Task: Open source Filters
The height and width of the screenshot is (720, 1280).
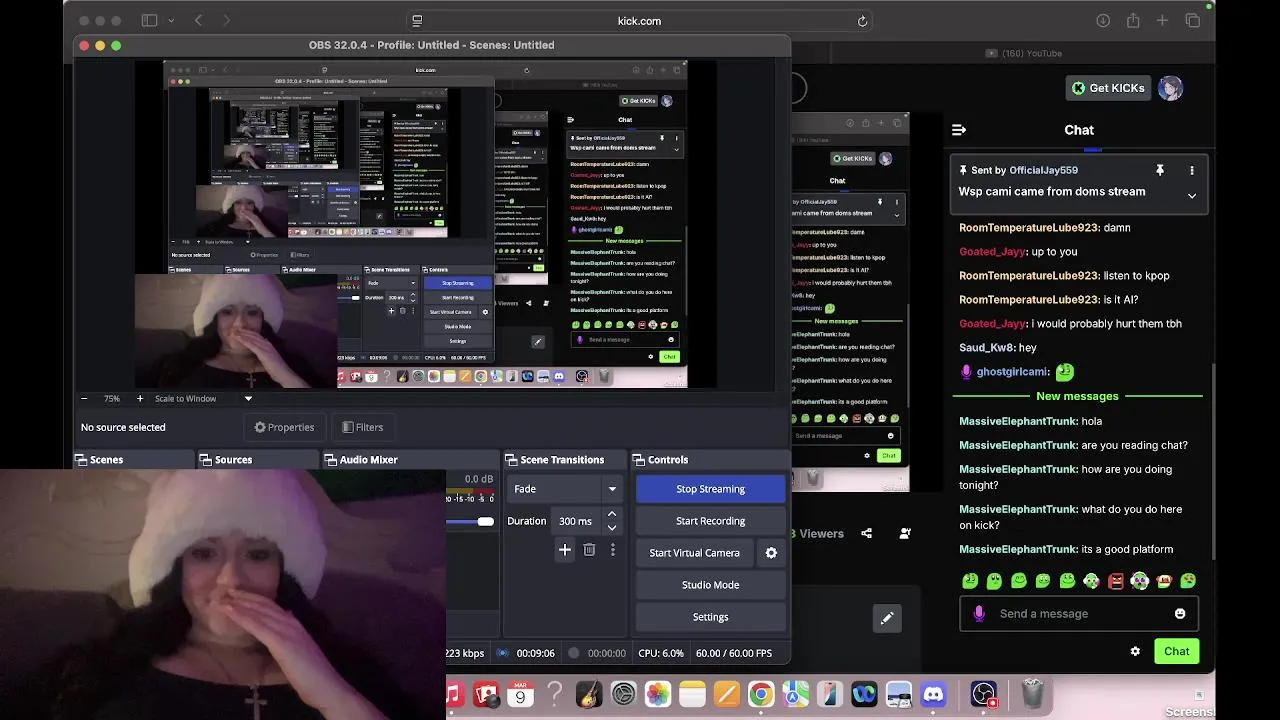Action: [x=362, y=427]
